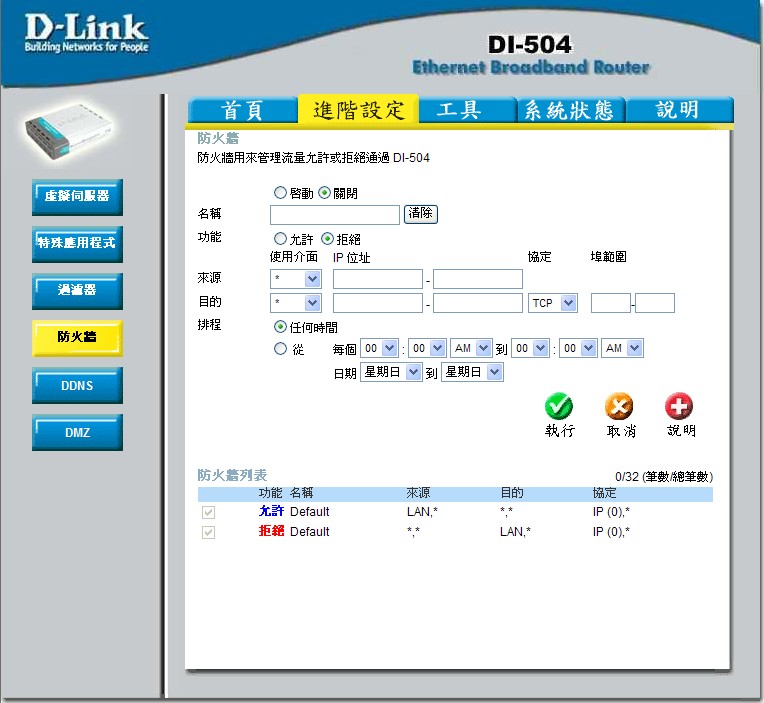
Task: Click the D-Link logo in the header
Action: [x=85, y=34]
